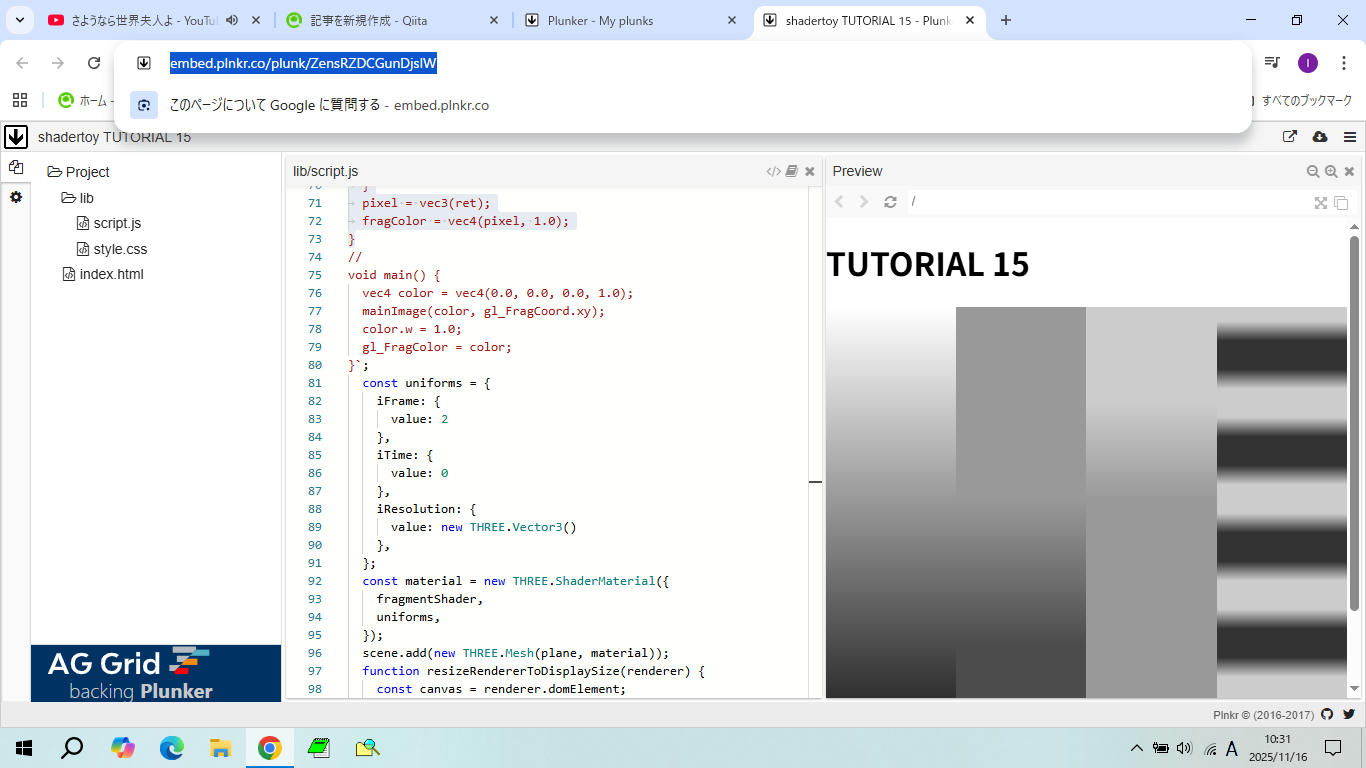
Task: Open the project files sidebar icon
Action: (x=16, y=168)
